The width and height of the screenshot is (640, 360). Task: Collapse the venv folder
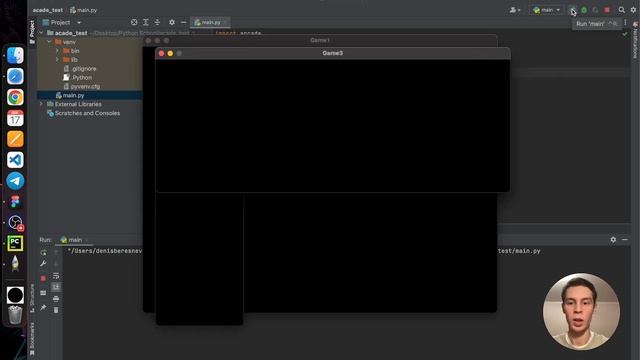tap(49, 42)
